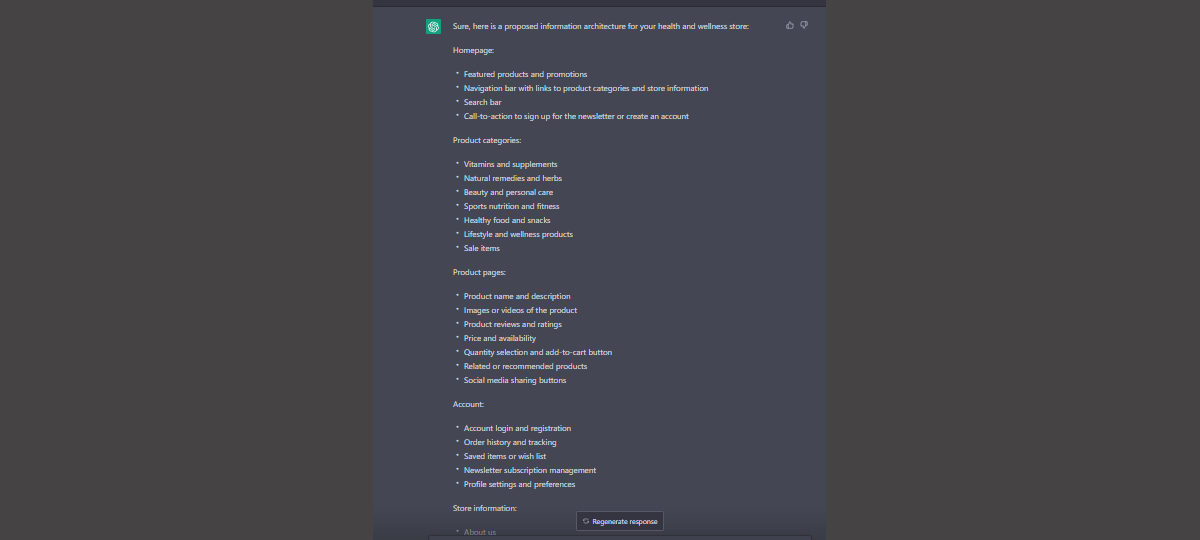Click the message input box at bottom
Viewport: 1200px width, 540px height.
pos(620,537)
